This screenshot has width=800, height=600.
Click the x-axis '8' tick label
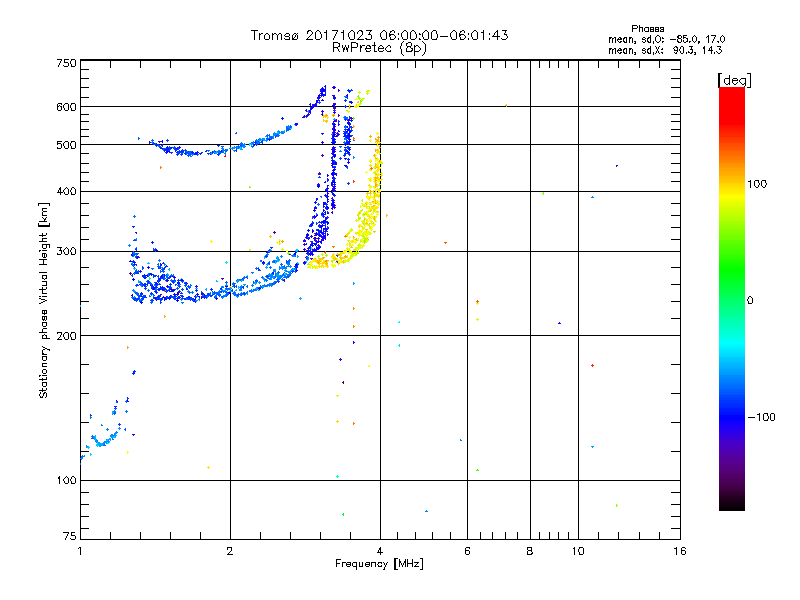530,551
